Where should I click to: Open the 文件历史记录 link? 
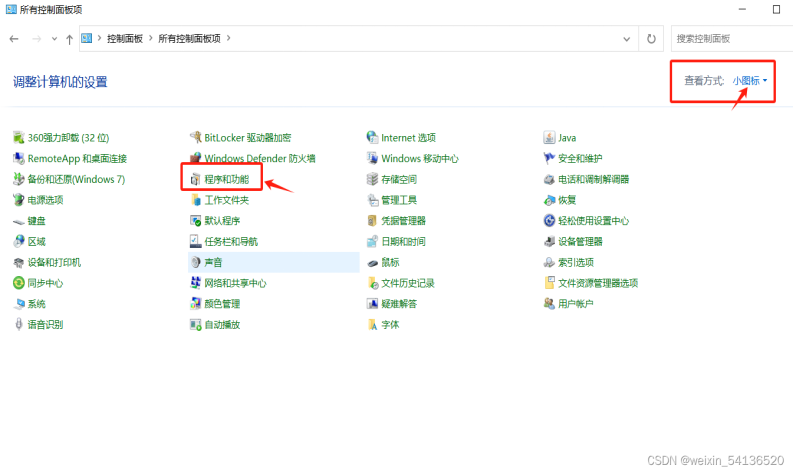(408, 283)
